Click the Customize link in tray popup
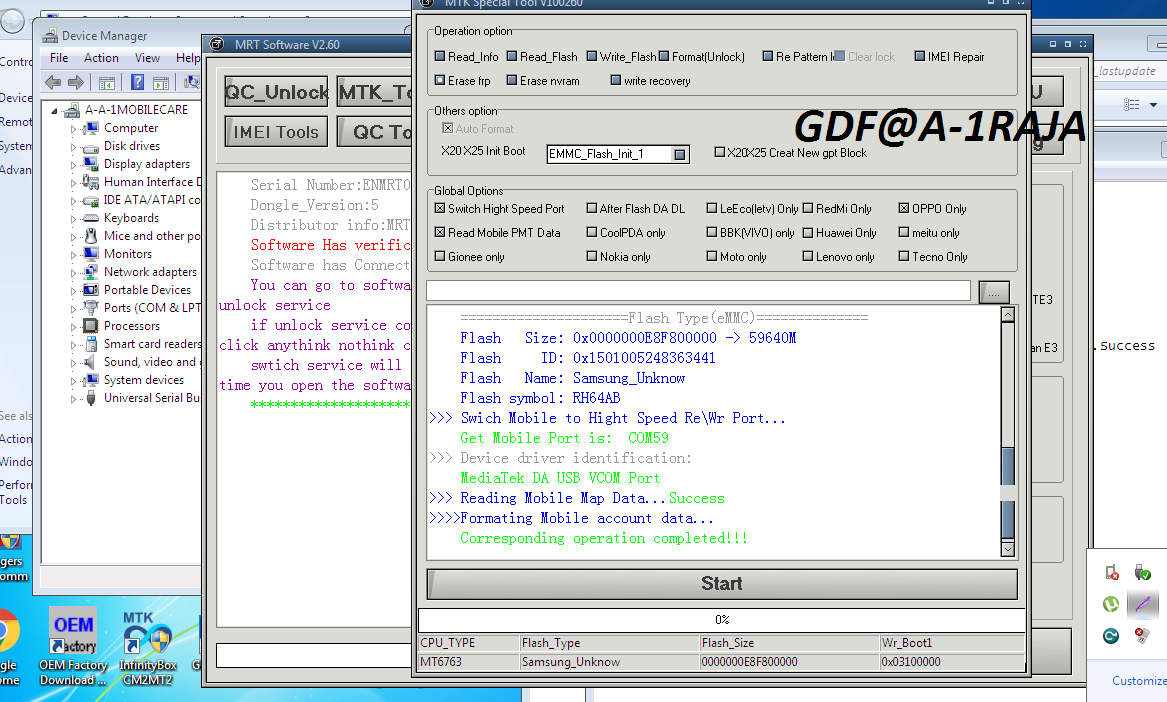Screen dimensions: 1167x702 click(1139, 680)
